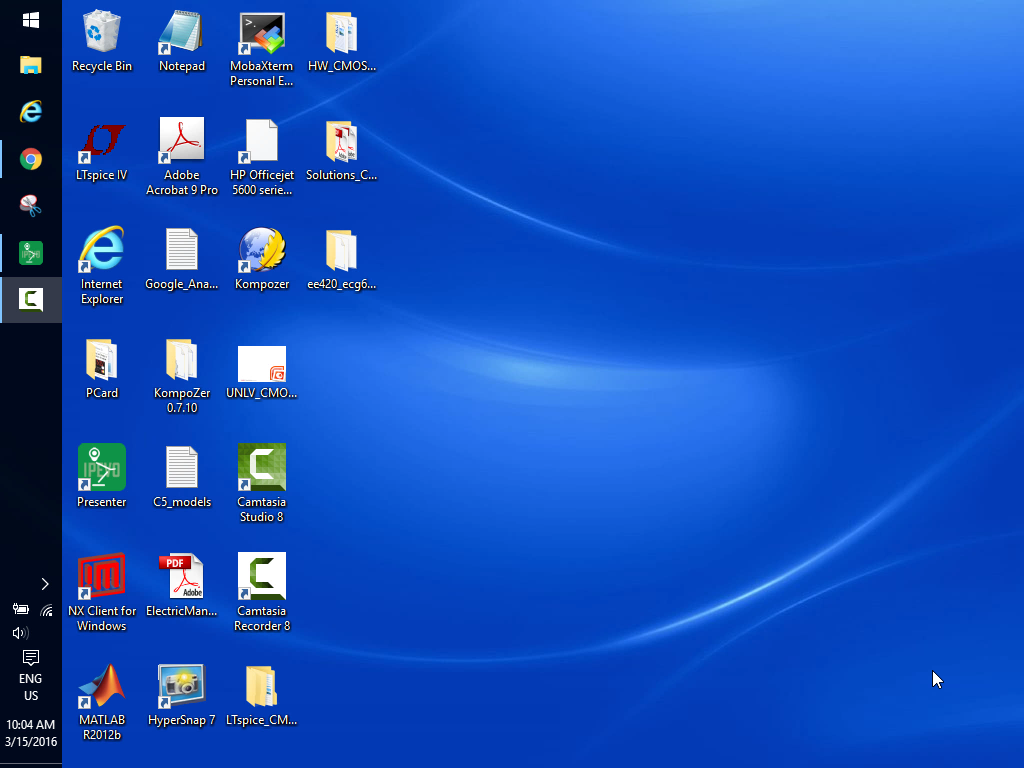Viewport: 1024px width, 768px height.
Task: Open MobaXterm Personal Edition shortcut
Action: [x=262, y=34]
